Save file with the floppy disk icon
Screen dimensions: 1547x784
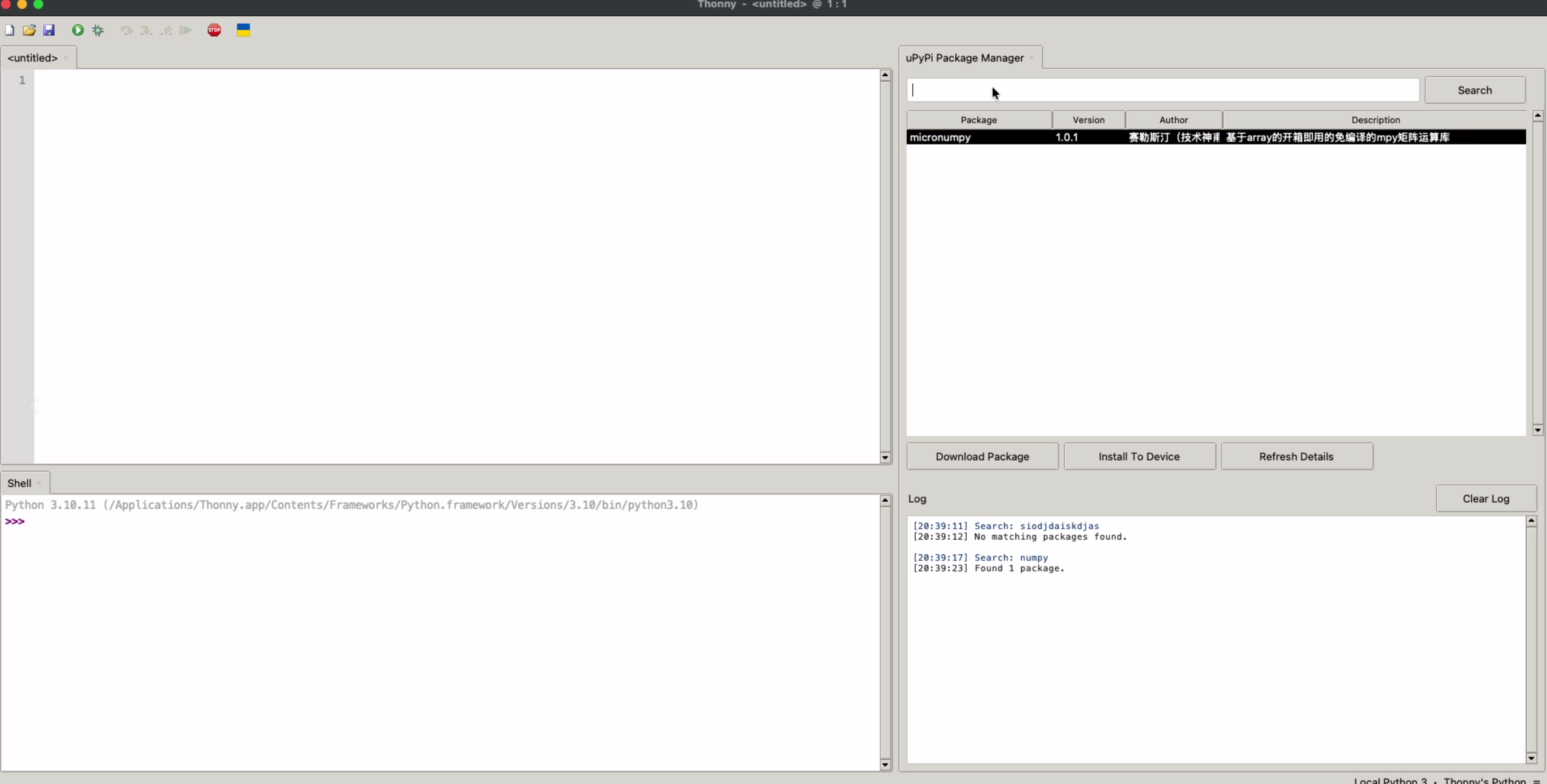point(49,30)
